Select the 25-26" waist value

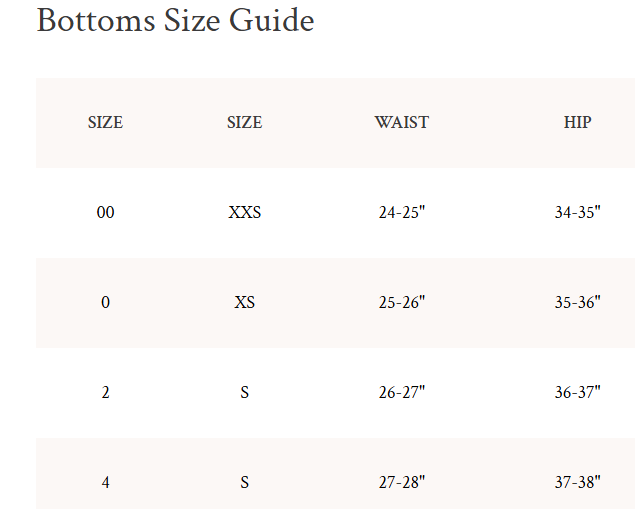point(402,302)
